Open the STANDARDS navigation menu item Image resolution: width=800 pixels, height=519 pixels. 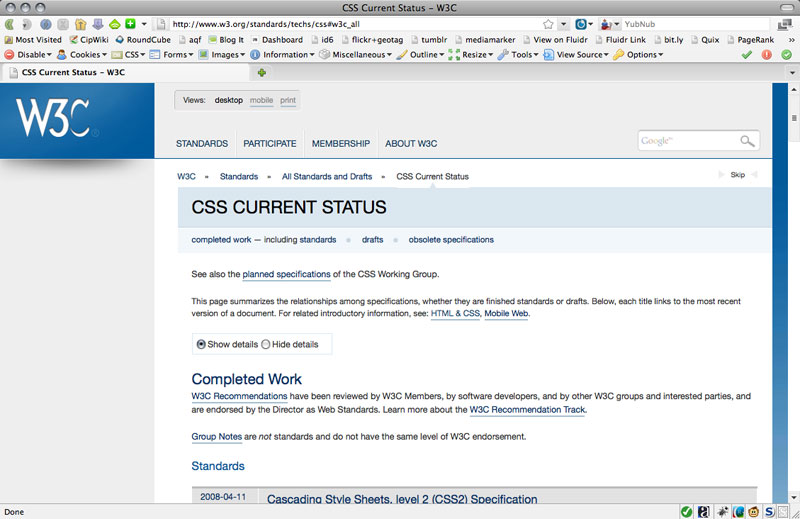point(202,144)
